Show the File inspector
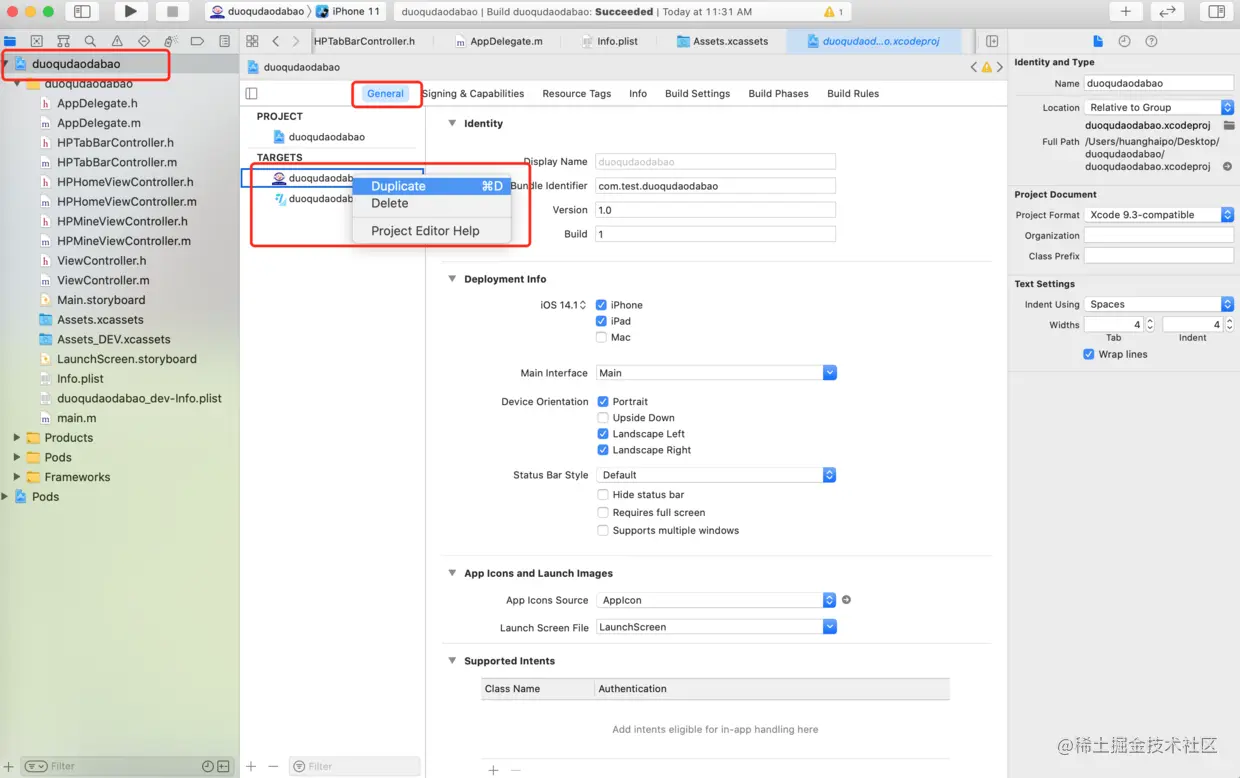The width and height of the screenshot is (1240, 778). pyautogui.click(x=1098, y=41)
